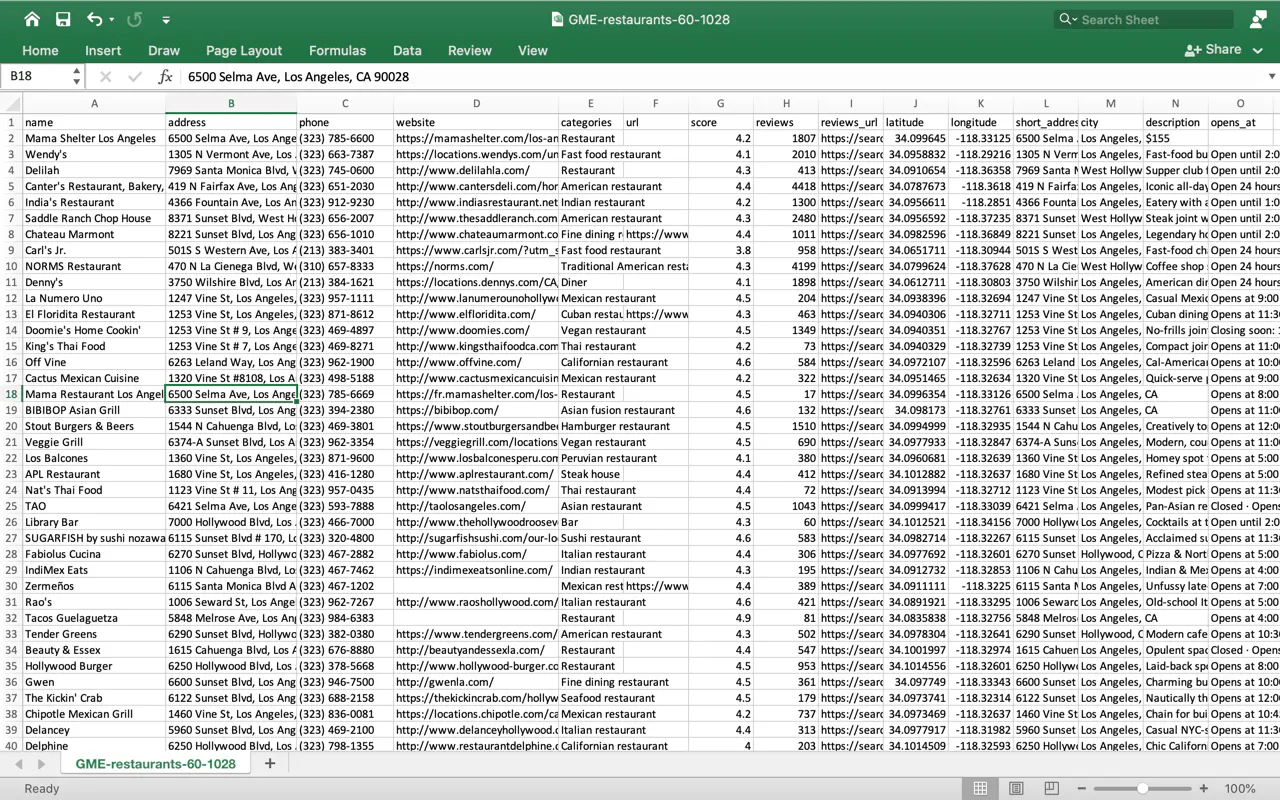Confirm entry with the checkmark icon
The height and width of the screenshot is (800, 1280).
tap(135, 76)
